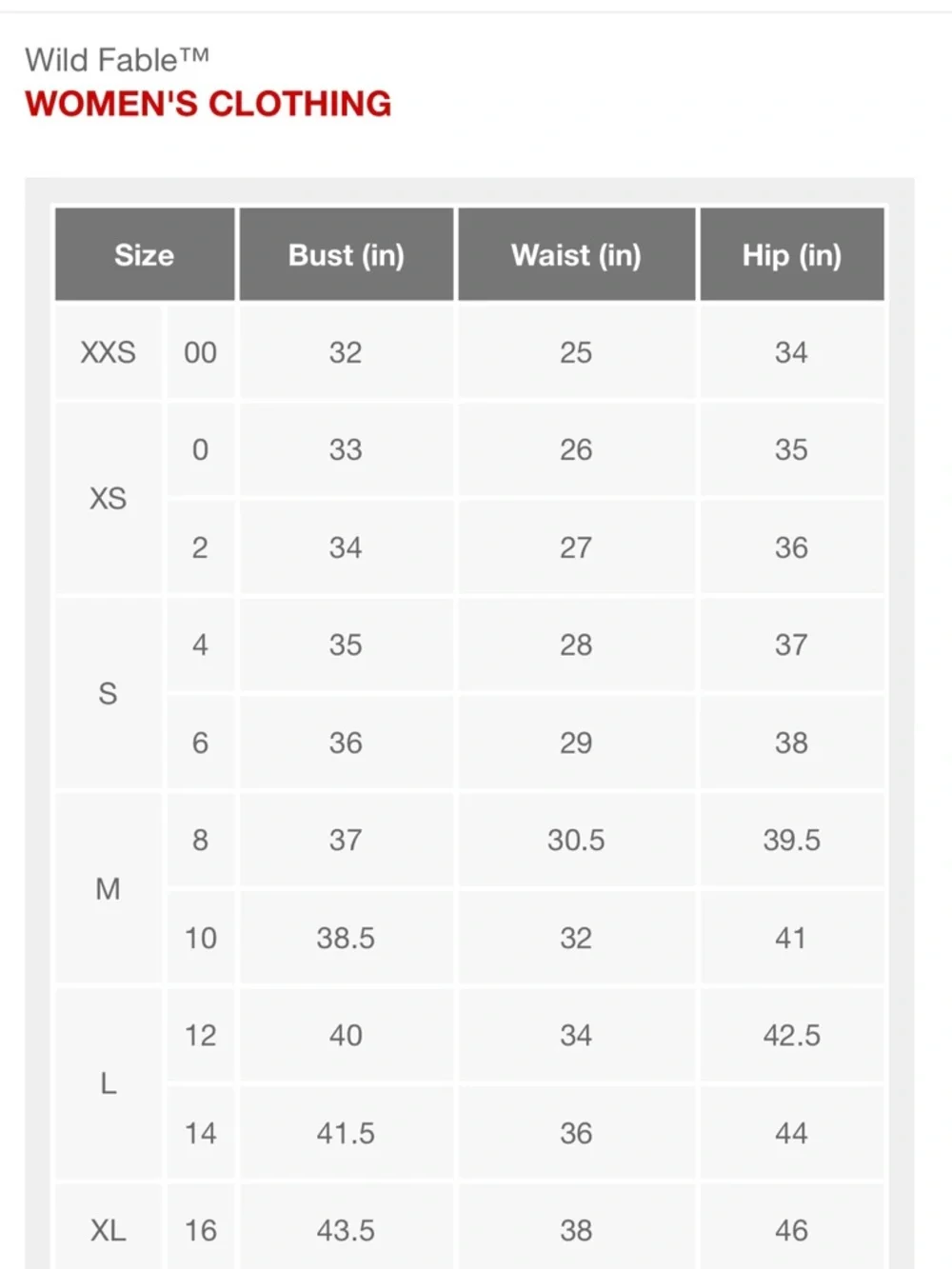Viewport: 952px width, 1269px height.
Task: Select the XS size label
Action: (x=108, y=498)
